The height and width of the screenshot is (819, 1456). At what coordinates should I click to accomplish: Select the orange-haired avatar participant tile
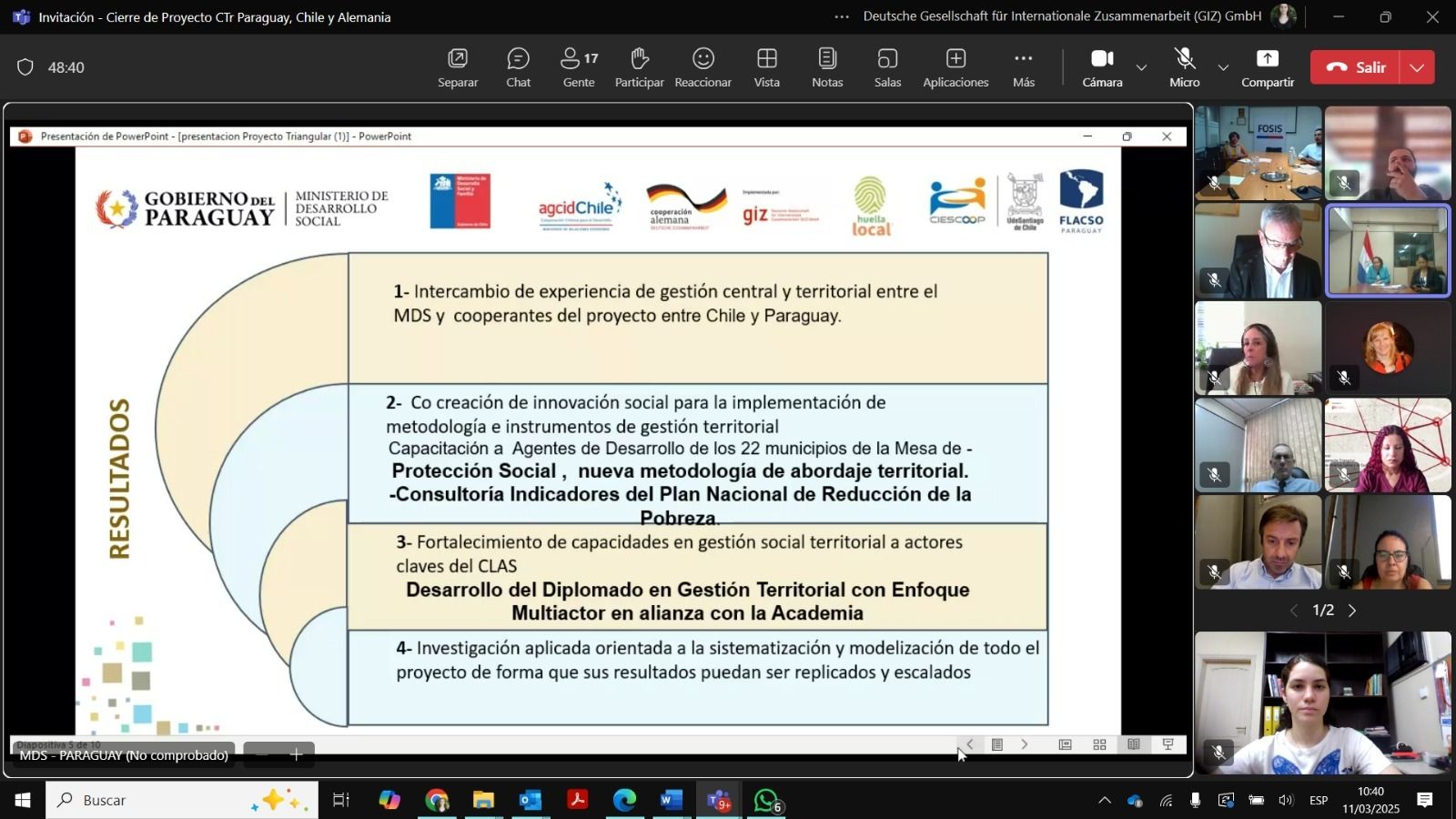coord(1388,348)
